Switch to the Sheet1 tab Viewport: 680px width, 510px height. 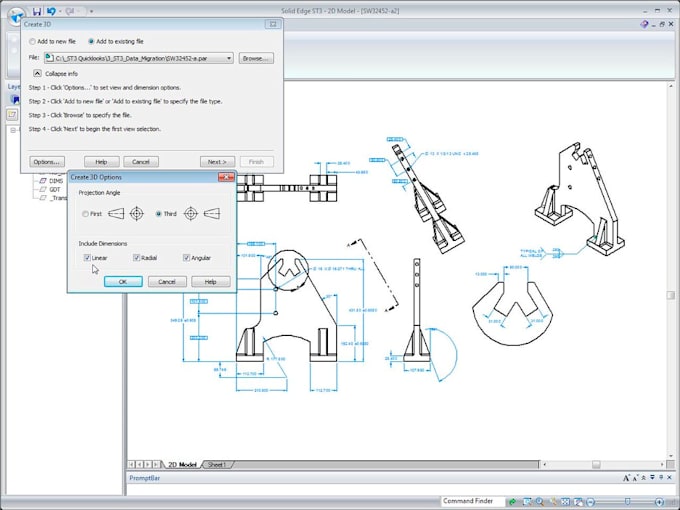tap(217, 465)
